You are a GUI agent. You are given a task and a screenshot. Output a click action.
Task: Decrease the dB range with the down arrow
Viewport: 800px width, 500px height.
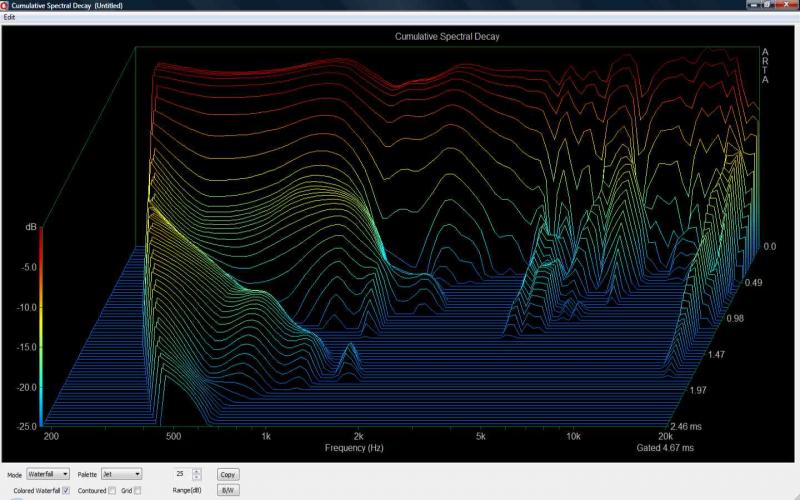click(197, 477)
